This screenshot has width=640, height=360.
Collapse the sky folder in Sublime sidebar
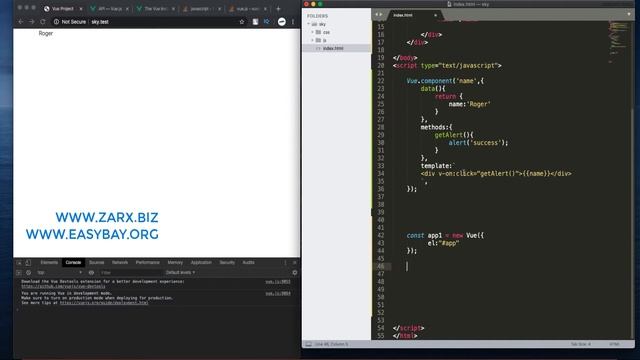pos(309,24)
